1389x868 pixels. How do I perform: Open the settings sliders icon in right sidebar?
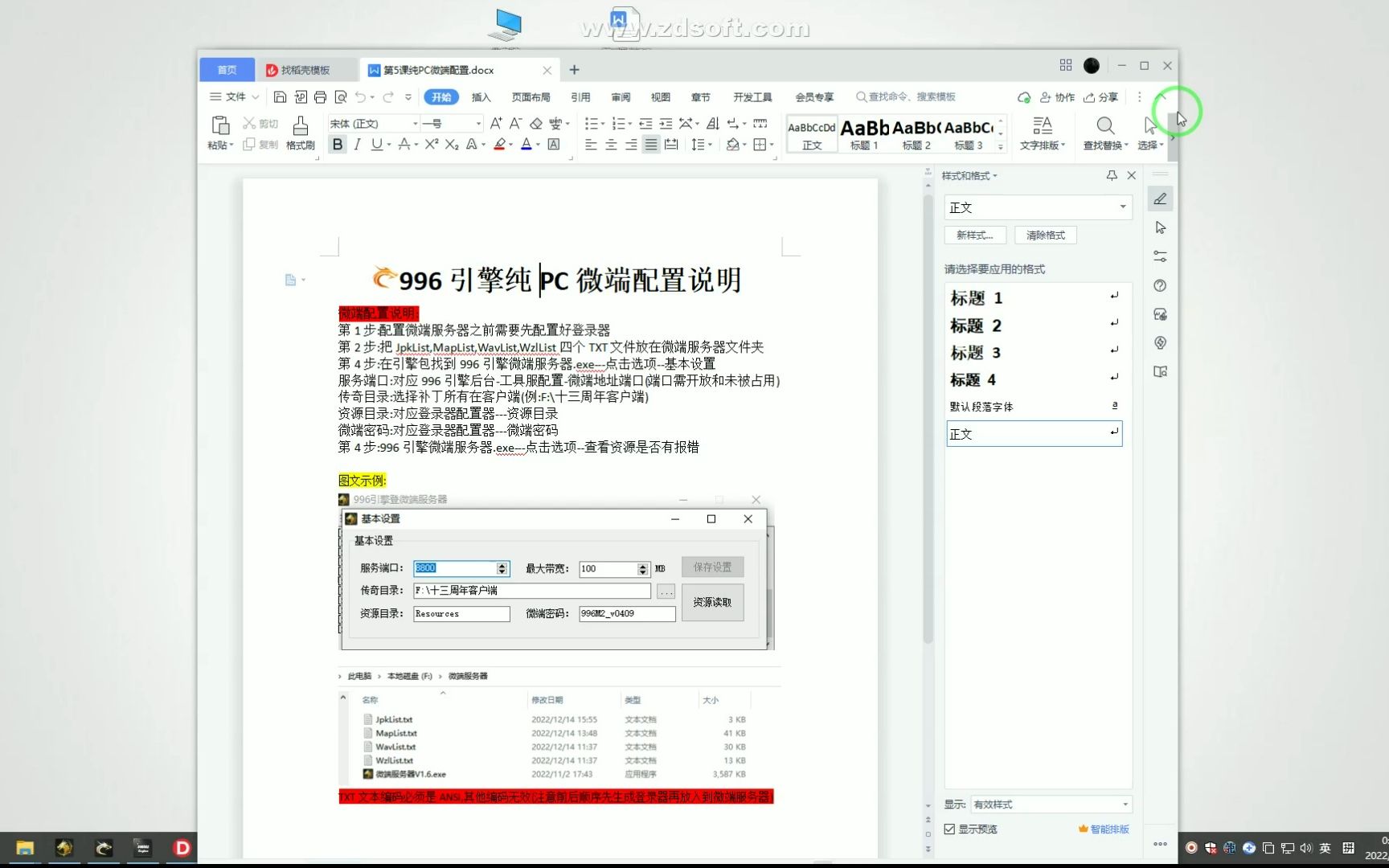point(1160,256)
